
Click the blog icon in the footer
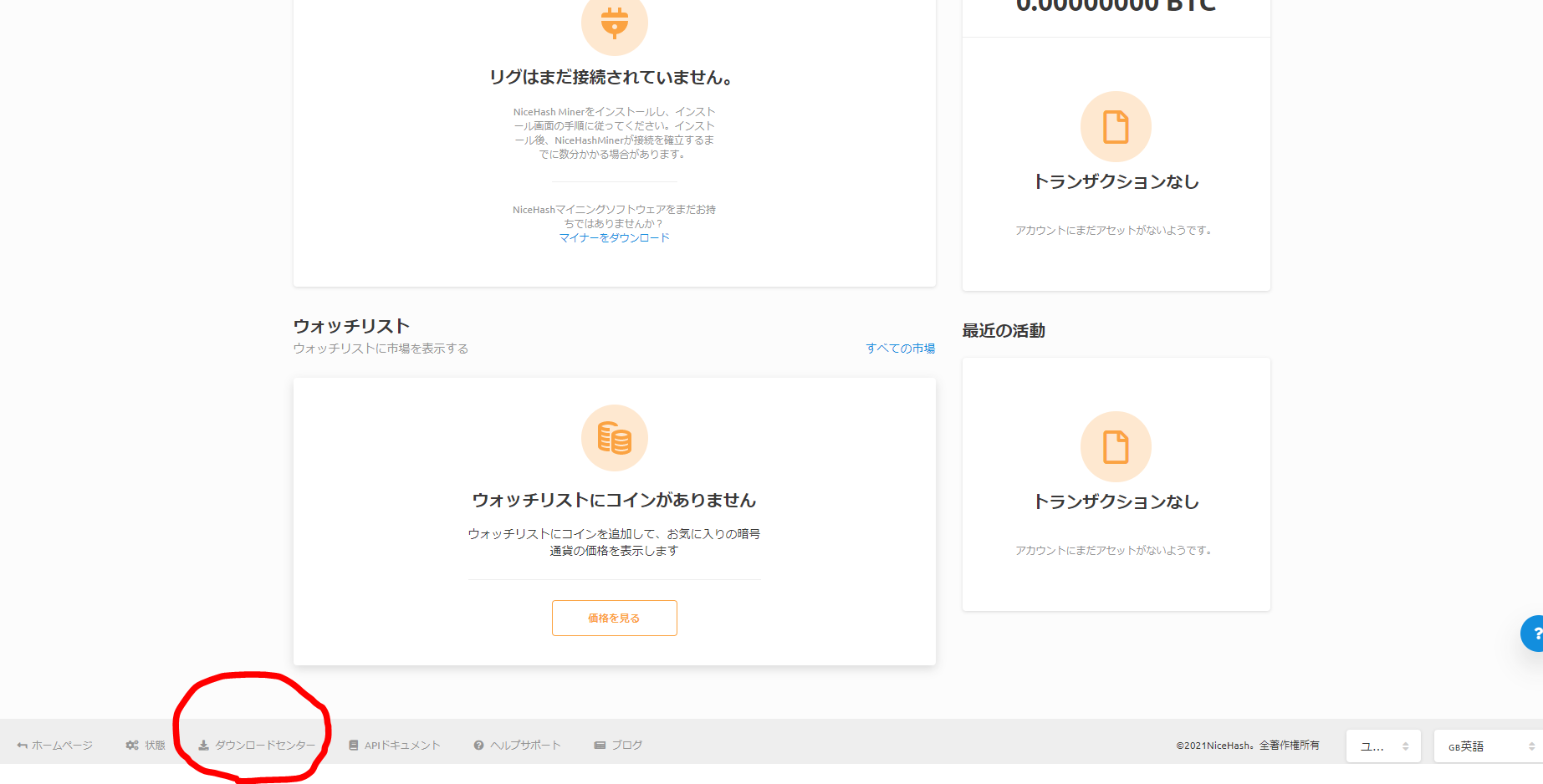click(x=599, y=744)
